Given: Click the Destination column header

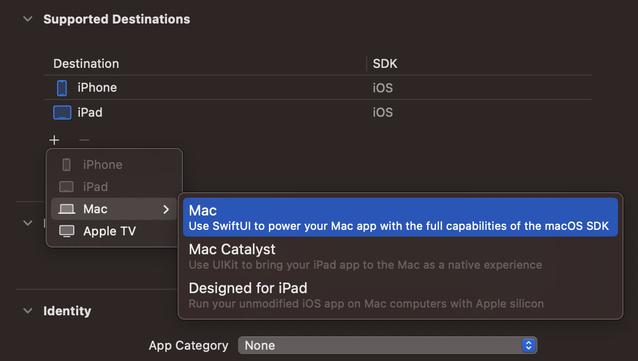Looking at the screenshot, I should [x=86, y=63].
